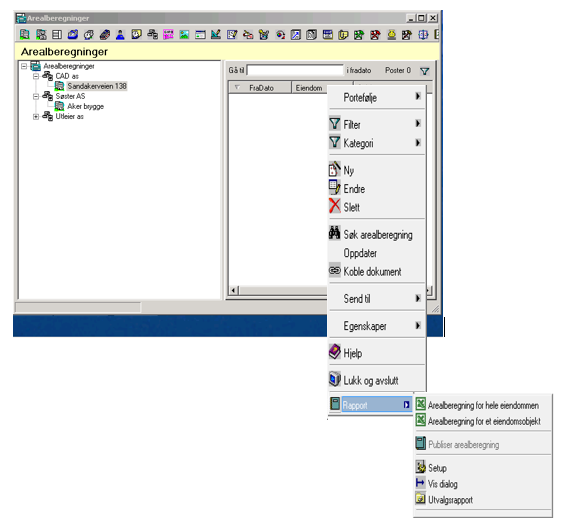This screenshot has width=575, height=529.
Task: Collapse the CAD as tree node
Action: pyautogui.click(x=36, y=76)
